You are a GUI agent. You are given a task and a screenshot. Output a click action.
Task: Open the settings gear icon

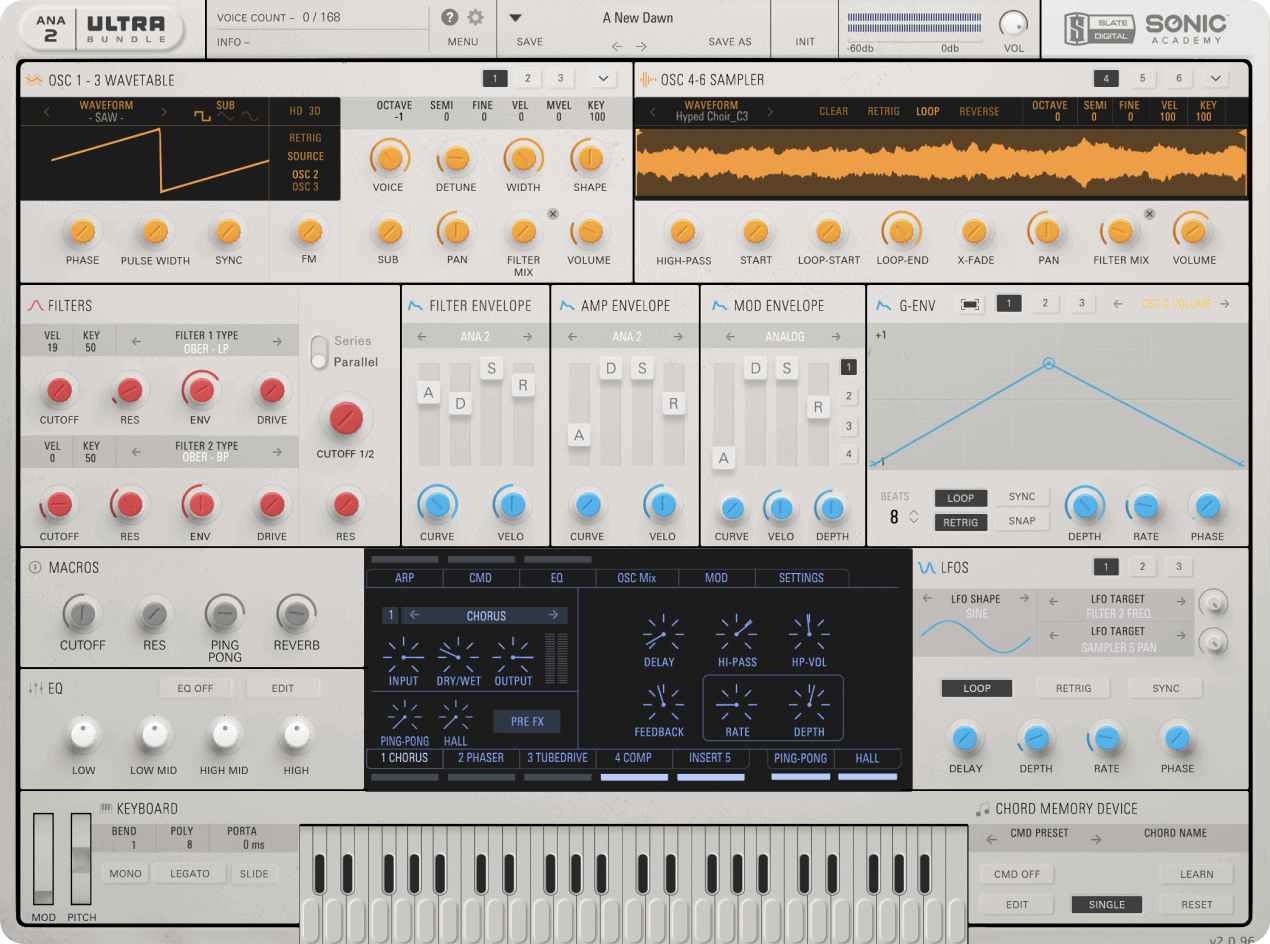coord(475,17)
